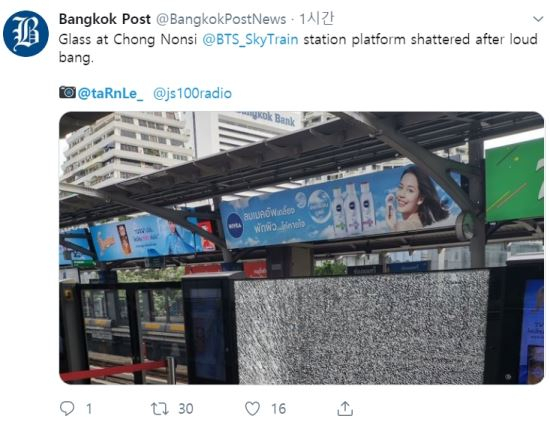Open the Bangkok Post display name
Viewport: 550px width, 422px height.
pos(105,19)
